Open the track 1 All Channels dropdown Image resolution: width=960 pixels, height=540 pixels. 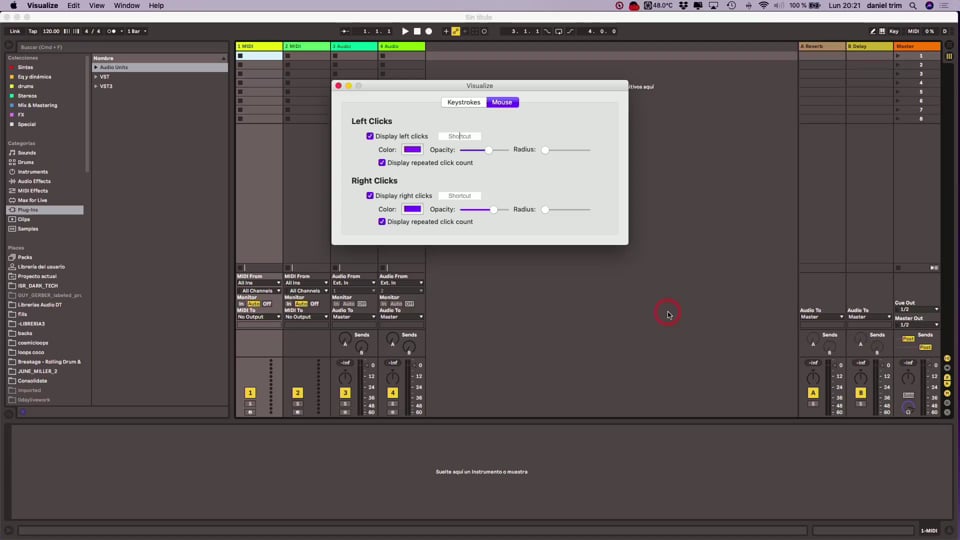[x=259, y=290]
